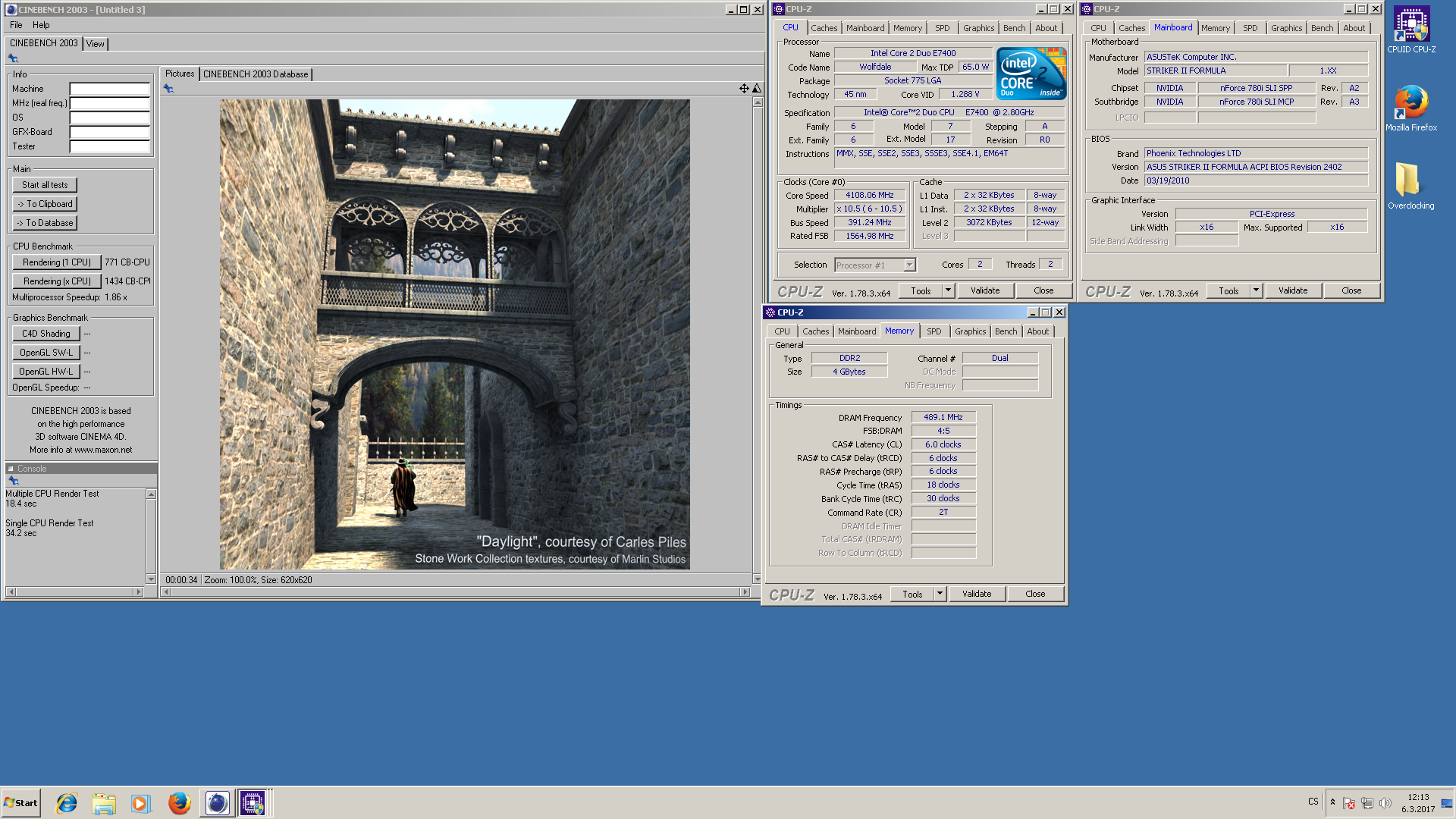
Task: Click Start all tests button
Action: click(x=45, y=185)
